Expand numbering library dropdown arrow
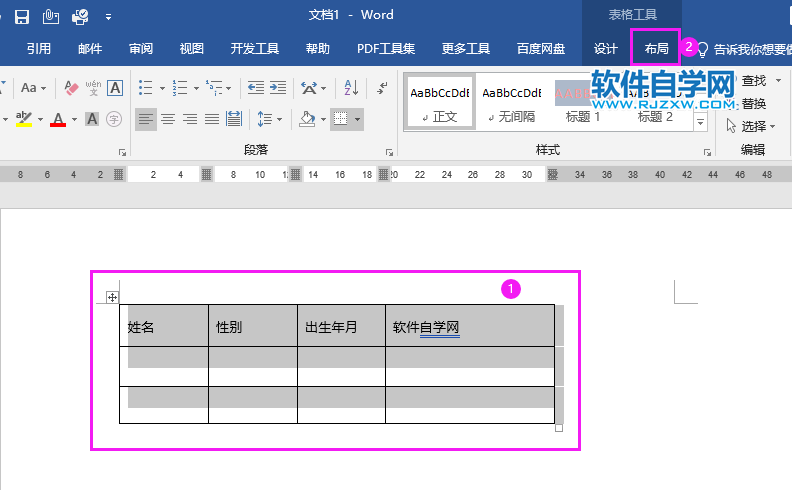Screen dimensions: 792x490 pos(196,89)
